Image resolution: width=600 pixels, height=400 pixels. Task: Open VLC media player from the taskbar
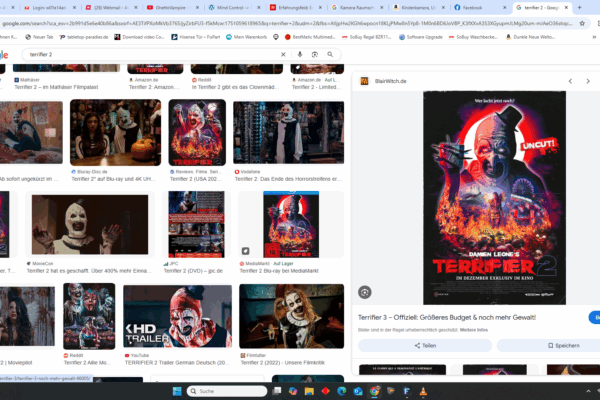423,391
